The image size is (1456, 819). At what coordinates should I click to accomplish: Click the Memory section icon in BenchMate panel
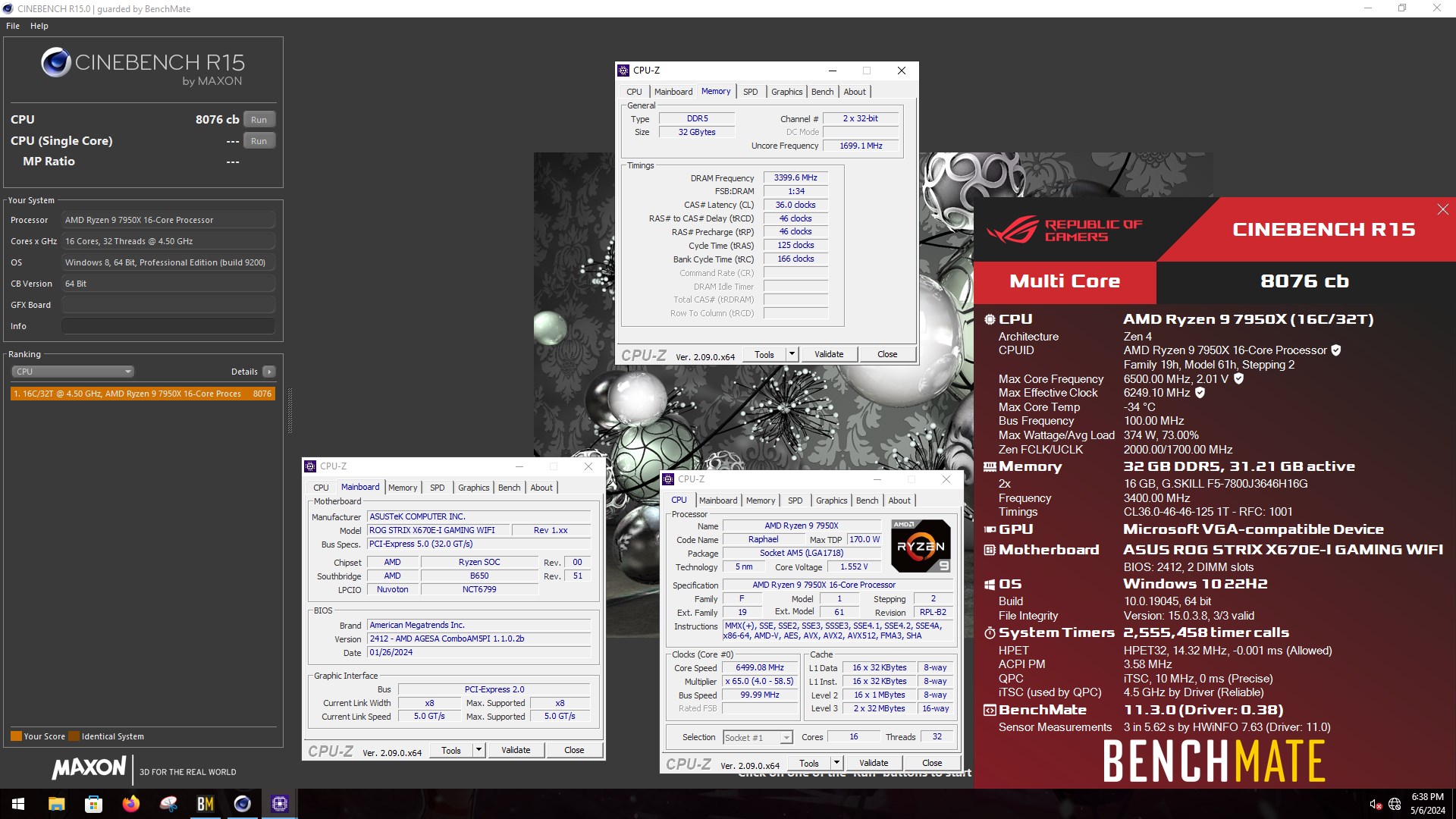(990, 467)
